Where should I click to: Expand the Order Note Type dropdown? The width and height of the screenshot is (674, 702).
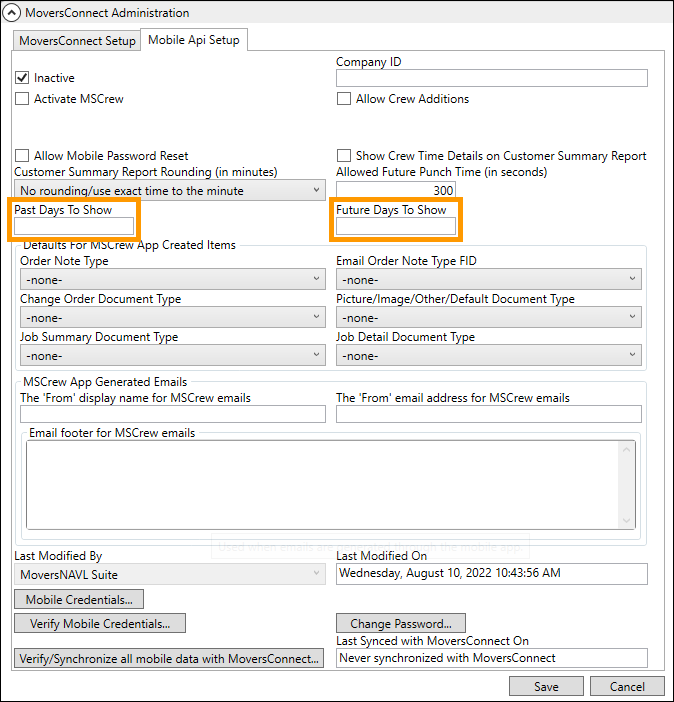pos(170,280)
